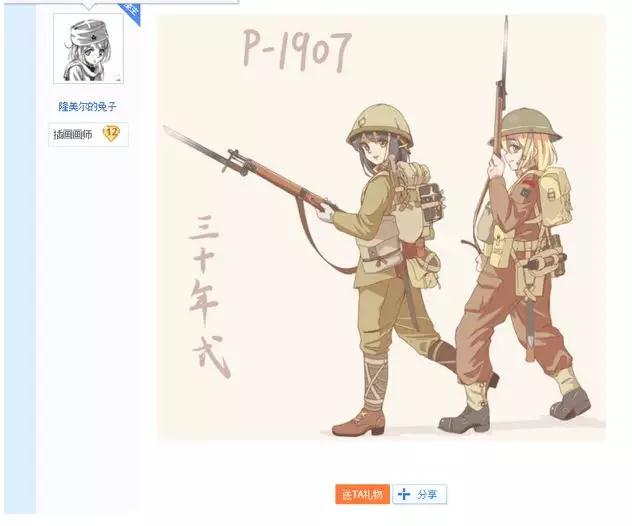Click the 三十年式 vertical caption in illustration
The image size is (632, 526).
(x=208, y=296)
